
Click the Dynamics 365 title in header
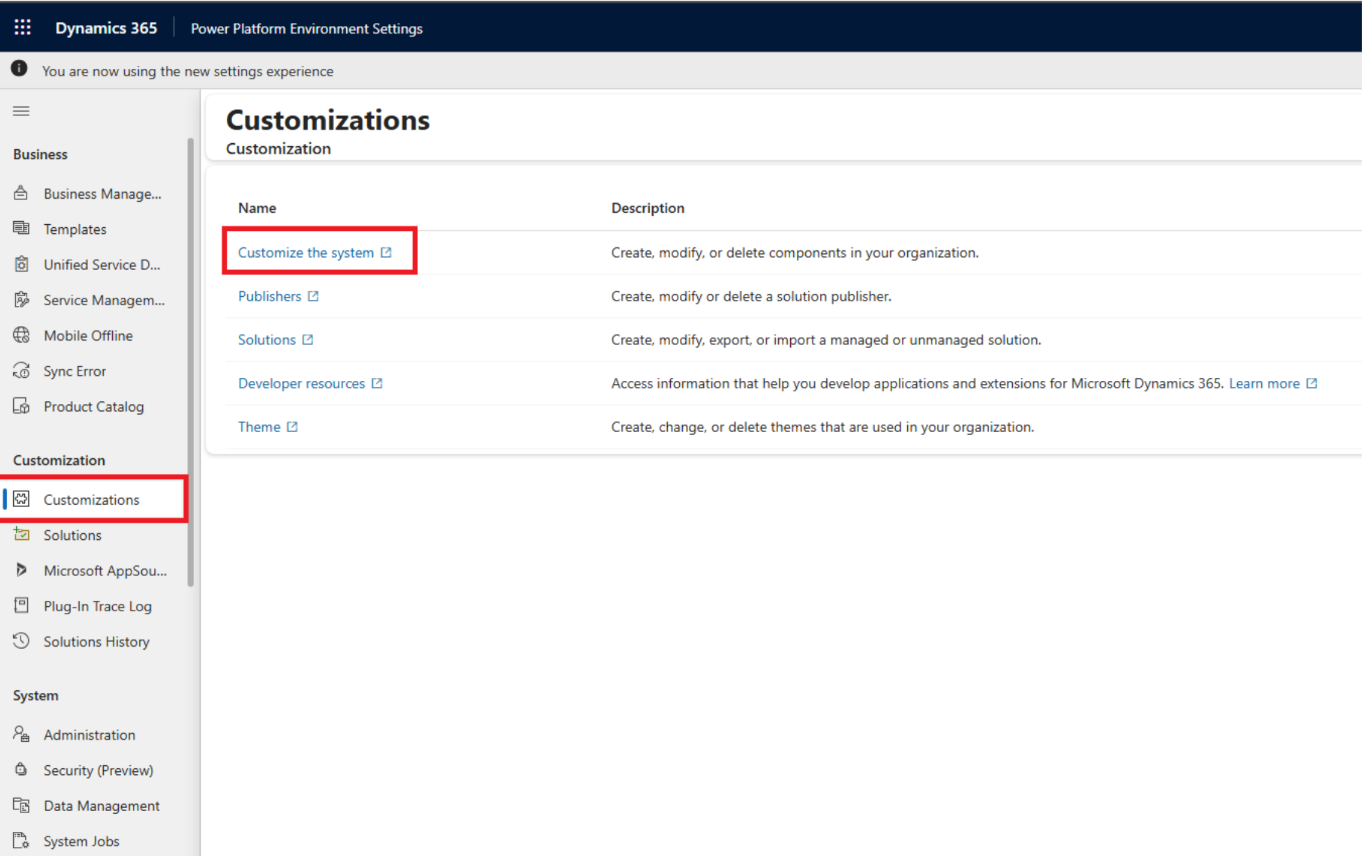106,28
